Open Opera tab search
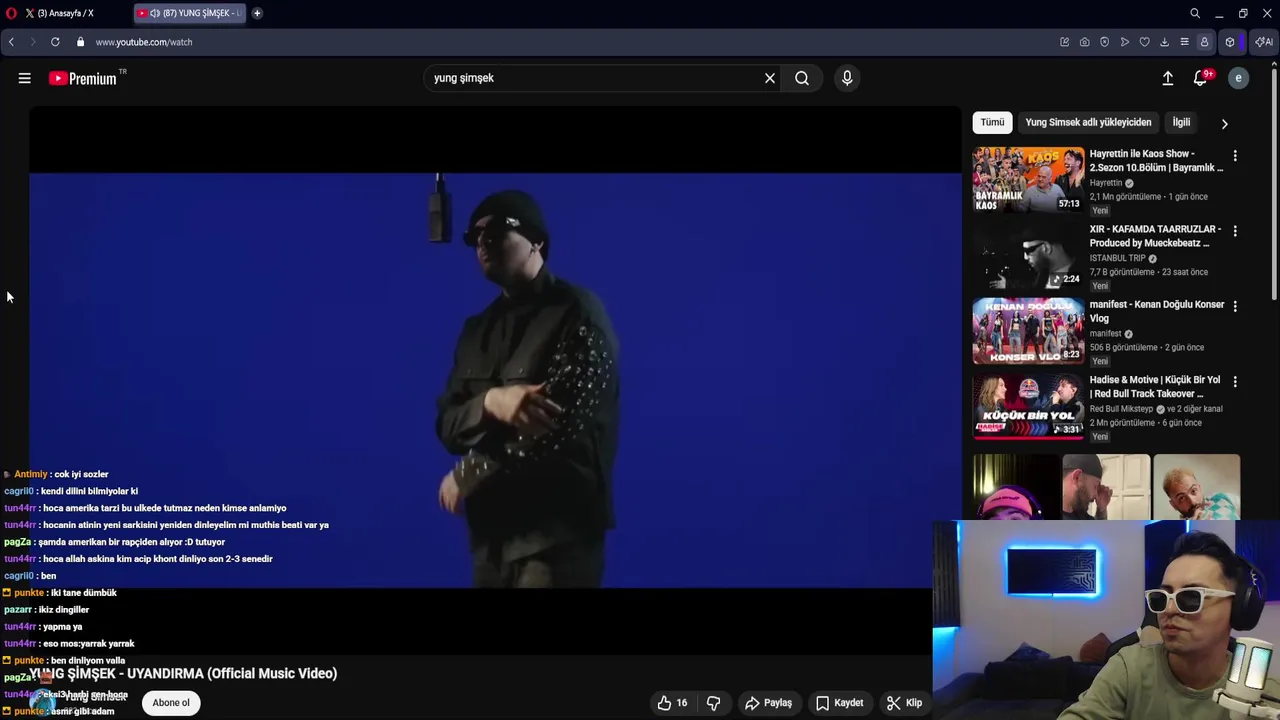This screenshot has width=1280, height=720. click(x=1194, y=13)
